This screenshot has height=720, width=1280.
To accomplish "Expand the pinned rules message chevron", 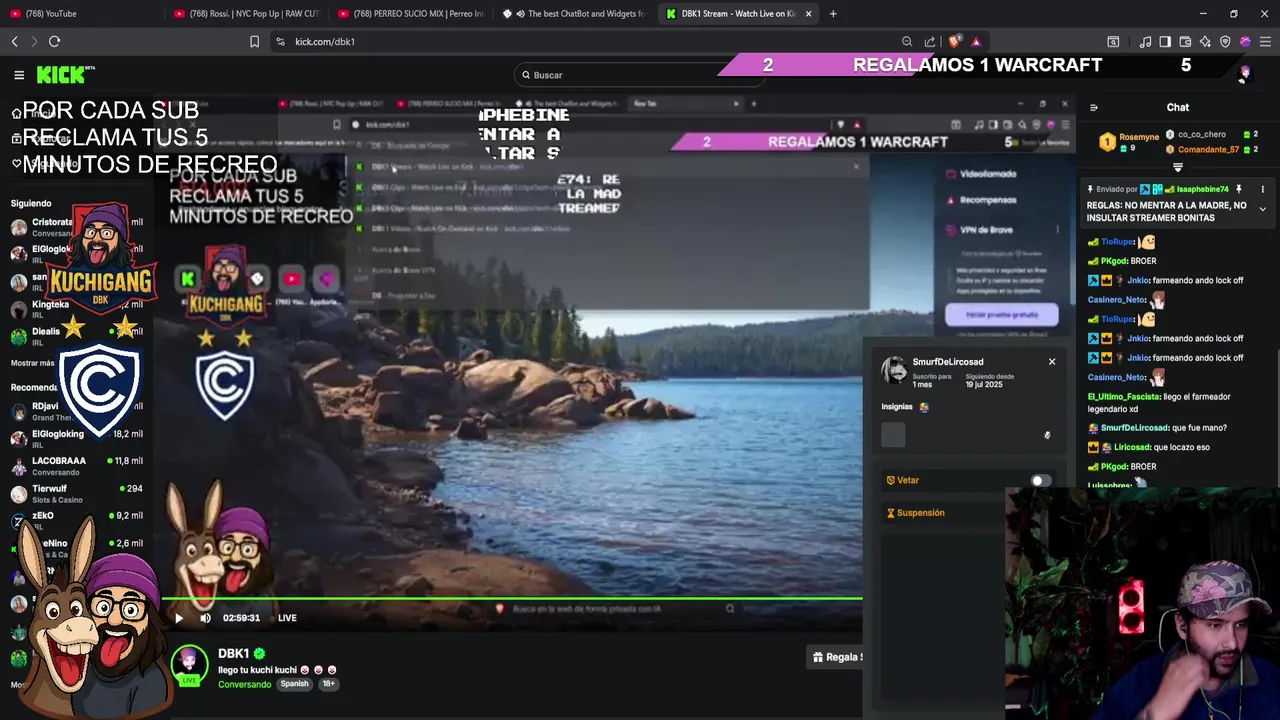I will coord(1262,209).
